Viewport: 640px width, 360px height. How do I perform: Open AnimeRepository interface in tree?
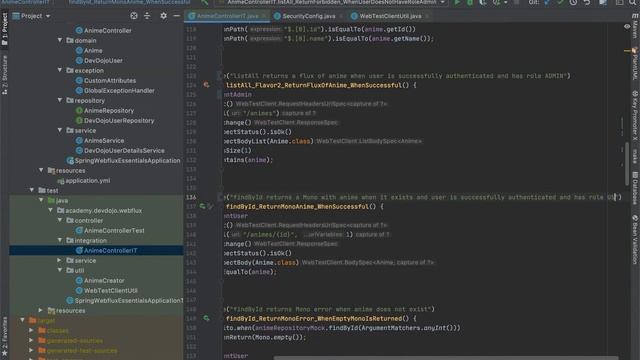105,111
